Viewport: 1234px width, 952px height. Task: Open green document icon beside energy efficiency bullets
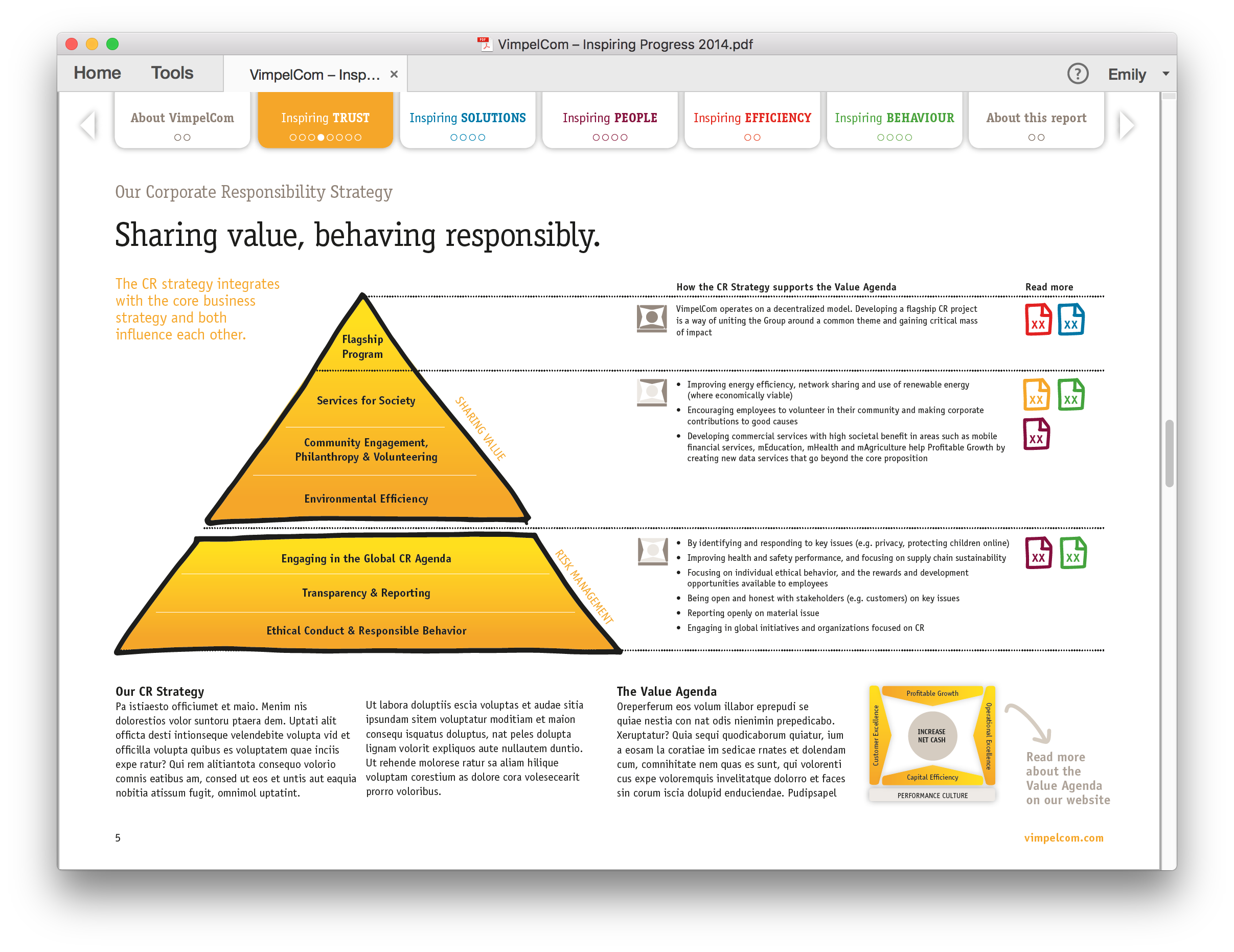[x=1071, y=394]
